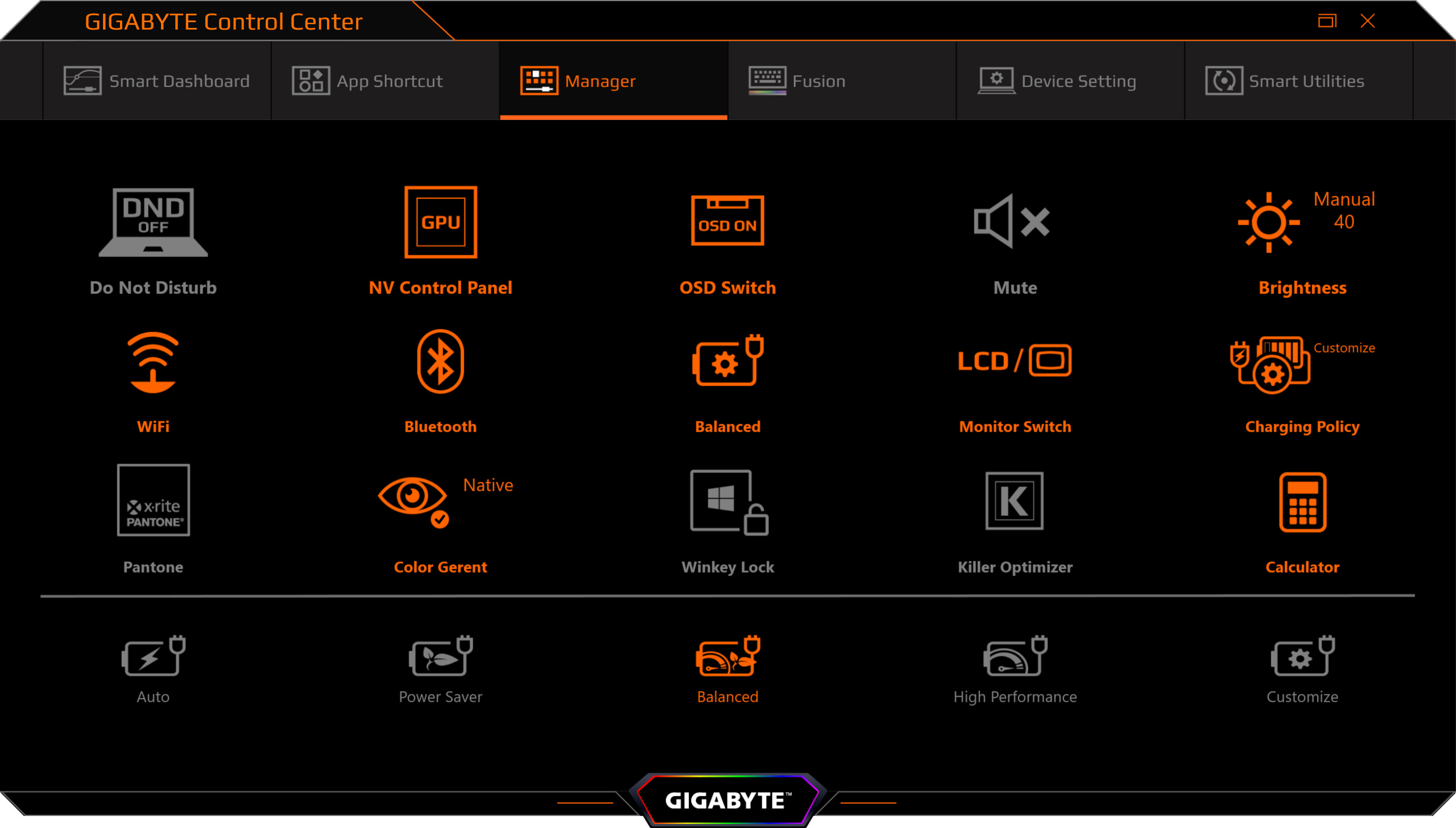The width and height of the screenshot is (1456, 828).
Task: Open the NV Control Panel GPU icon
Action: (x=440, y=222)
